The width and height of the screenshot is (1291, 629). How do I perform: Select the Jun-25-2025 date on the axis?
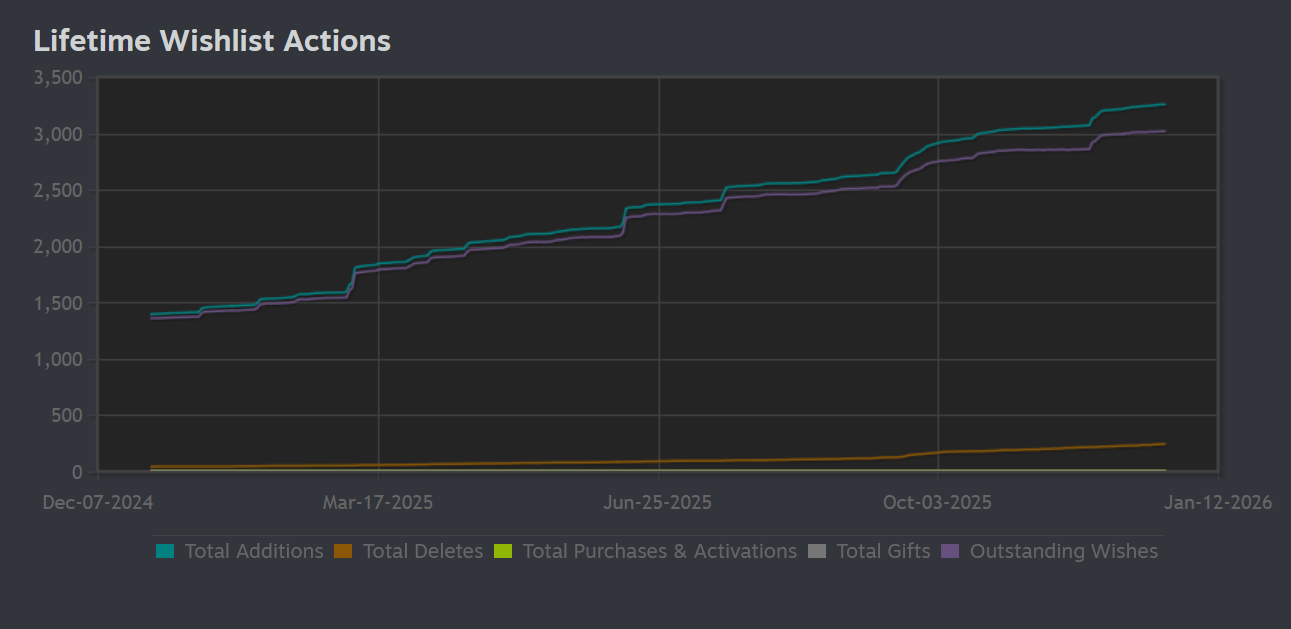[x=658, y=502]
